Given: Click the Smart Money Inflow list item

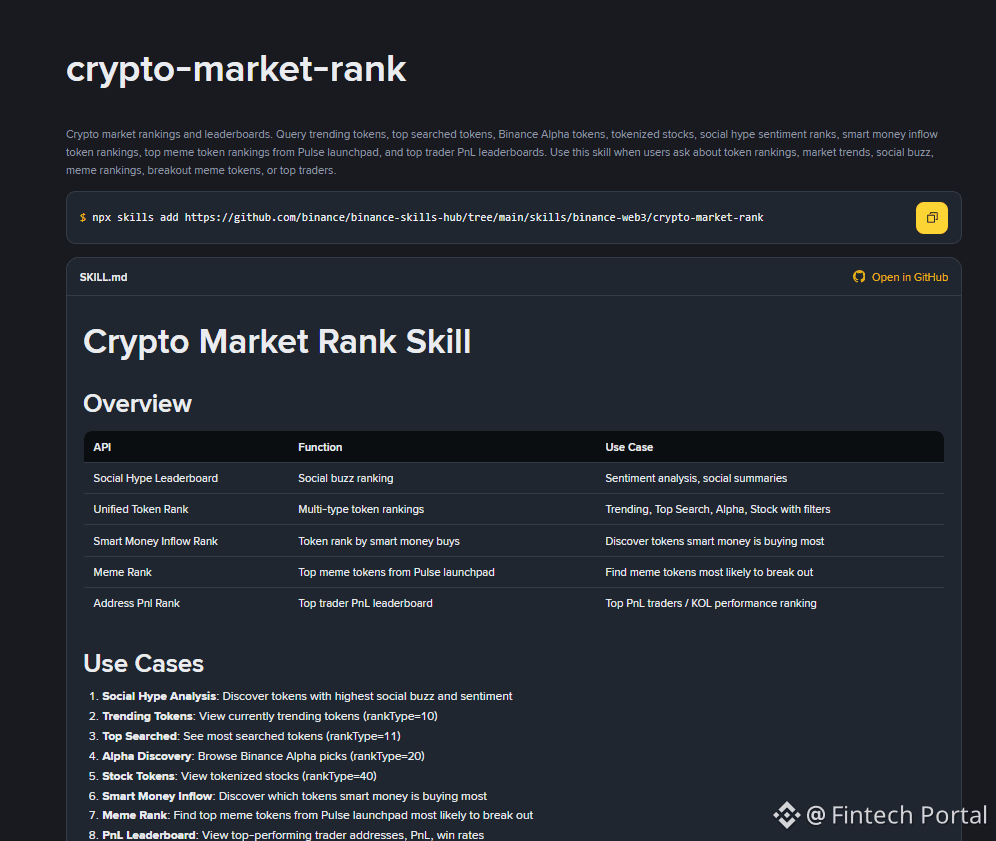Looking at the screenshot, I should tap(295, 797).
